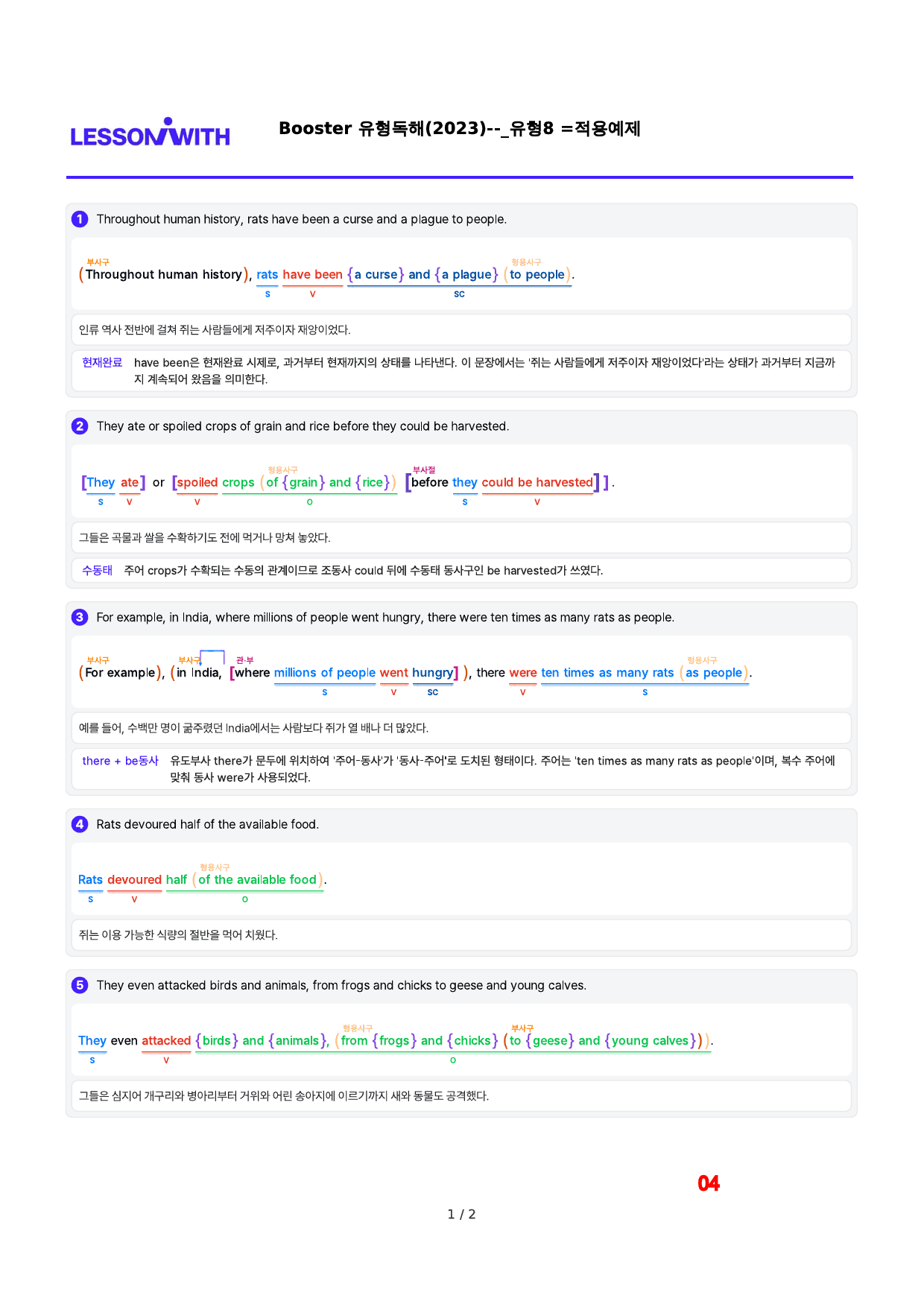Click 'millions of people' in sentence 3 diagram

[x=325, y=672]
